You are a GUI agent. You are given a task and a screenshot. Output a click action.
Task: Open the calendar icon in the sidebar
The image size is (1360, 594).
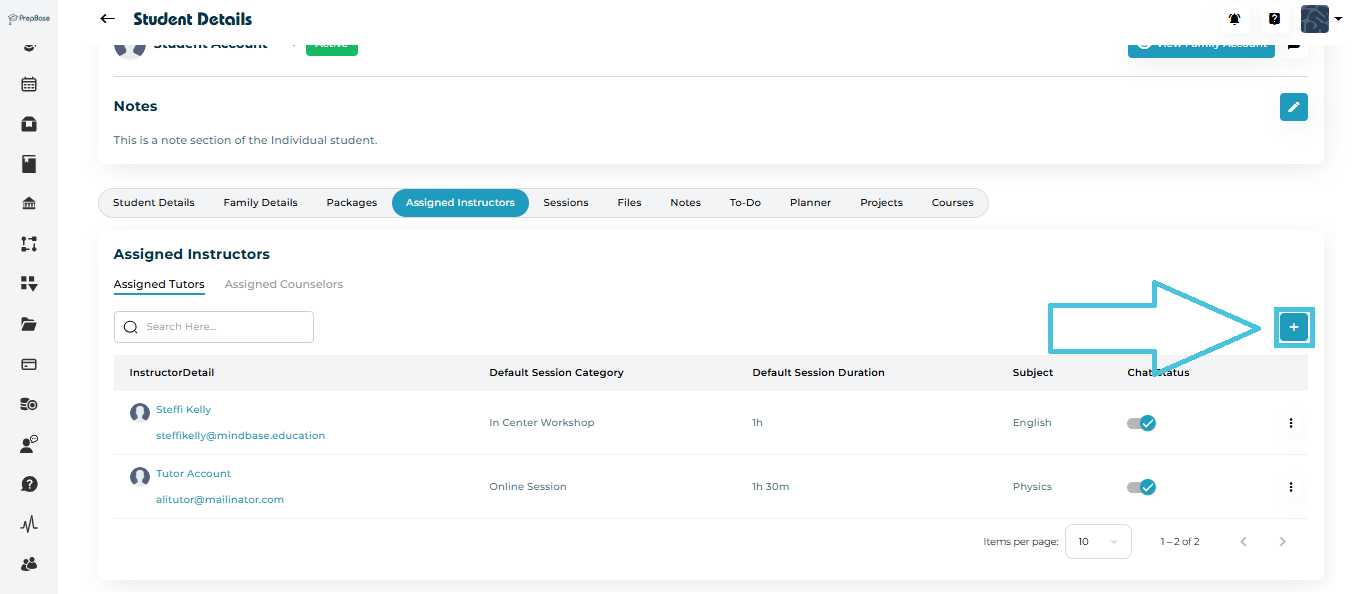(29, 84)
